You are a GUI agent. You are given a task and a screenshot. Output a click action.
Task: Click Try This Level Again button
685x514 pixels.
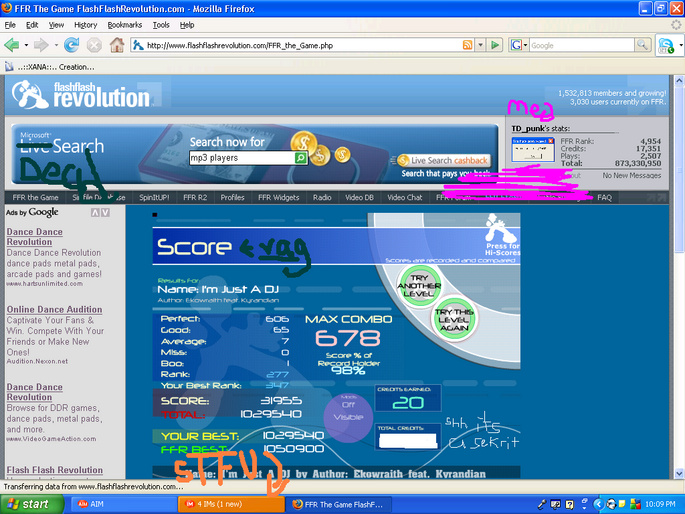pyautogui.click(x=454, y=319)
